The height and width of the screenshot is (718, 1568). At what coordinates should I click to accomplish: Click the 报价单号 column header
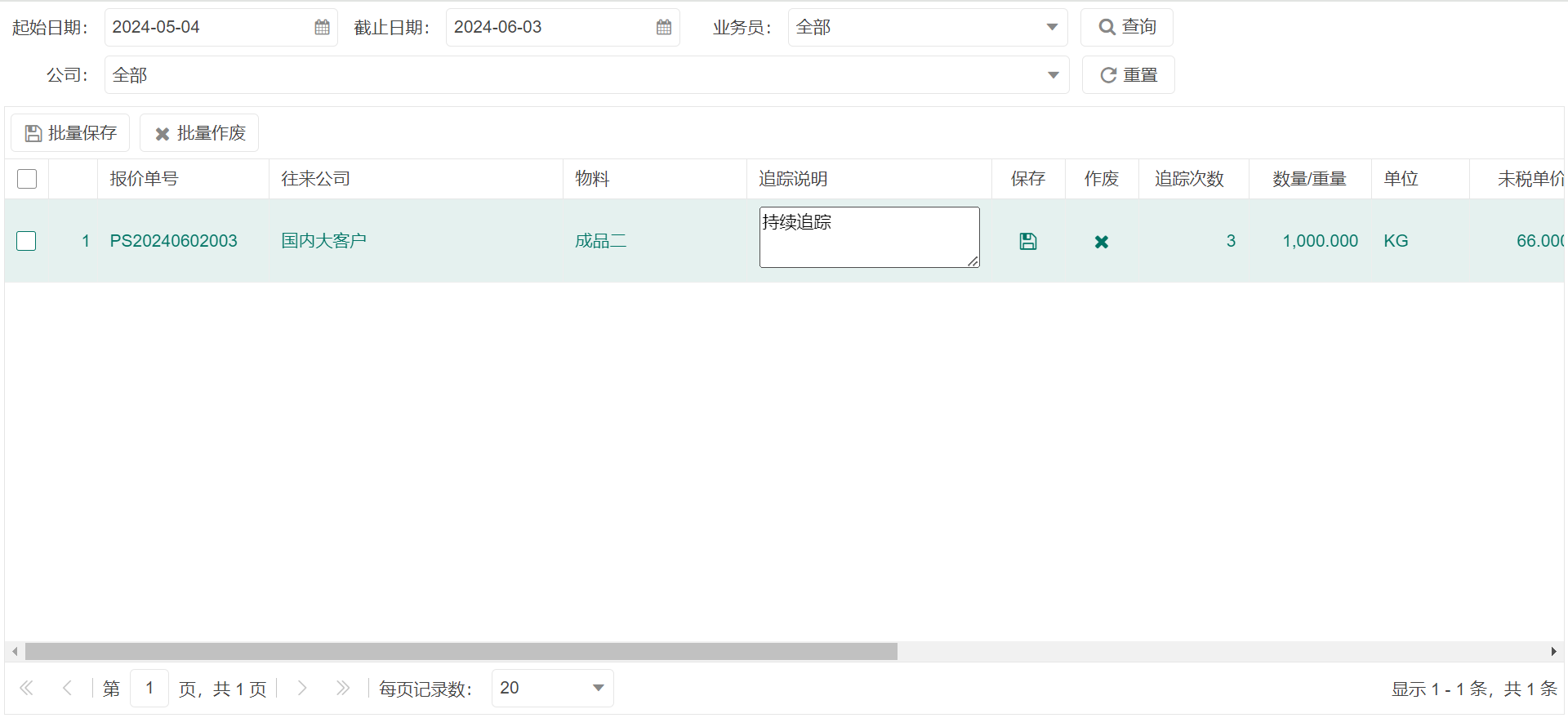pos(184,179)
